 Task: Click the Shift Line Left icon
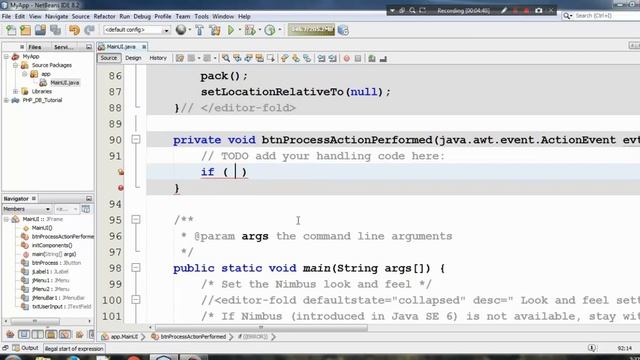(x=322, y=58)
